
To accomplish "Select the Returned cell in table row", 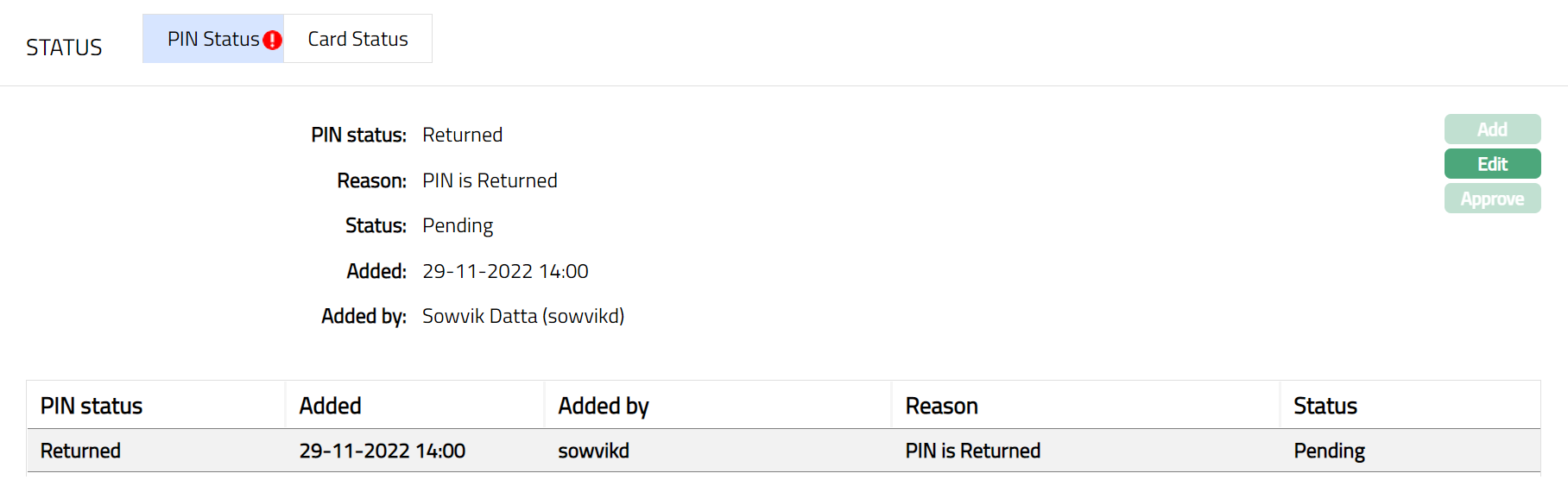I will pos(80,451).
